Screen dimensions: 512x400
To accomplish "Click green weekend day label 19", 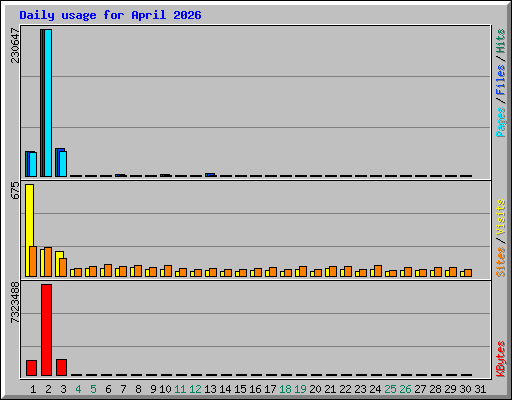I will point(300,389).
